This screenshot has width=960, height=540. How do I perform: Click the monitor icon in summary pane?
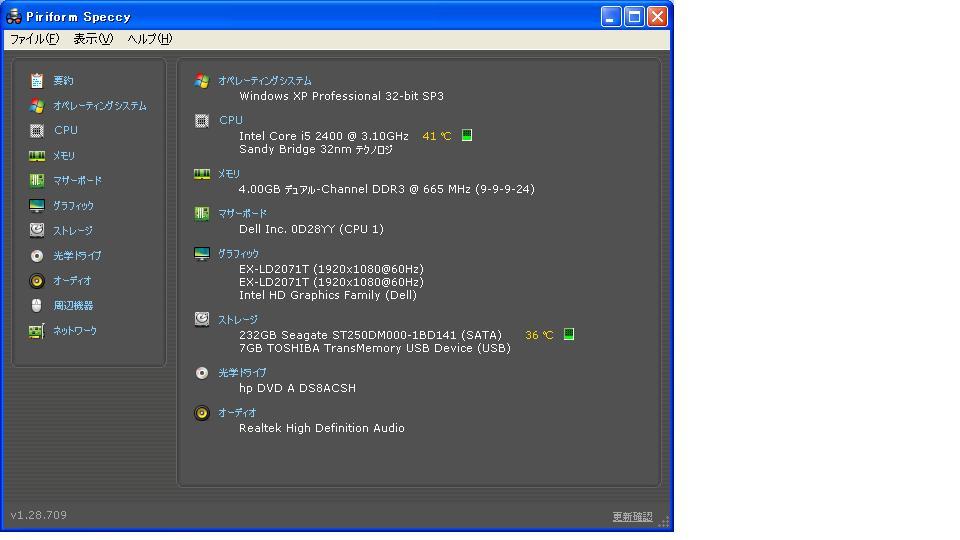click(x=201, y=253)
